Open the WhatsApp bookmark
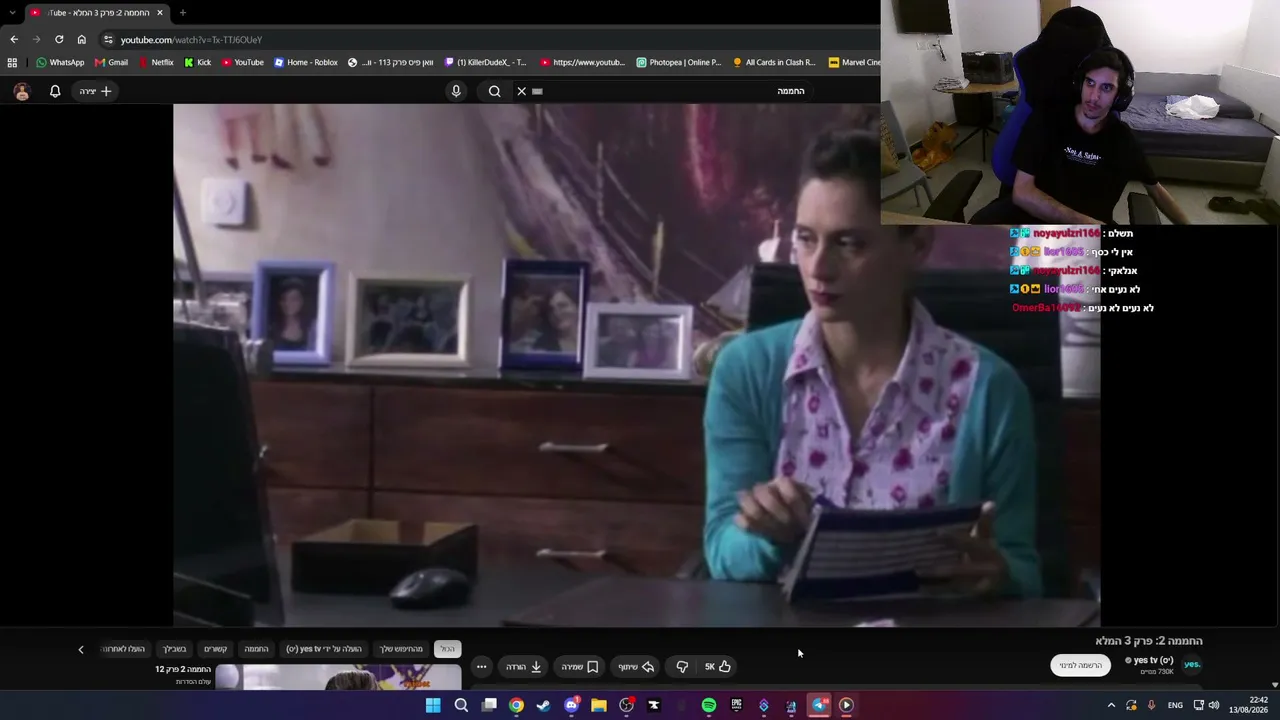This screenshot has width=1280, height=720. point(60,62)
